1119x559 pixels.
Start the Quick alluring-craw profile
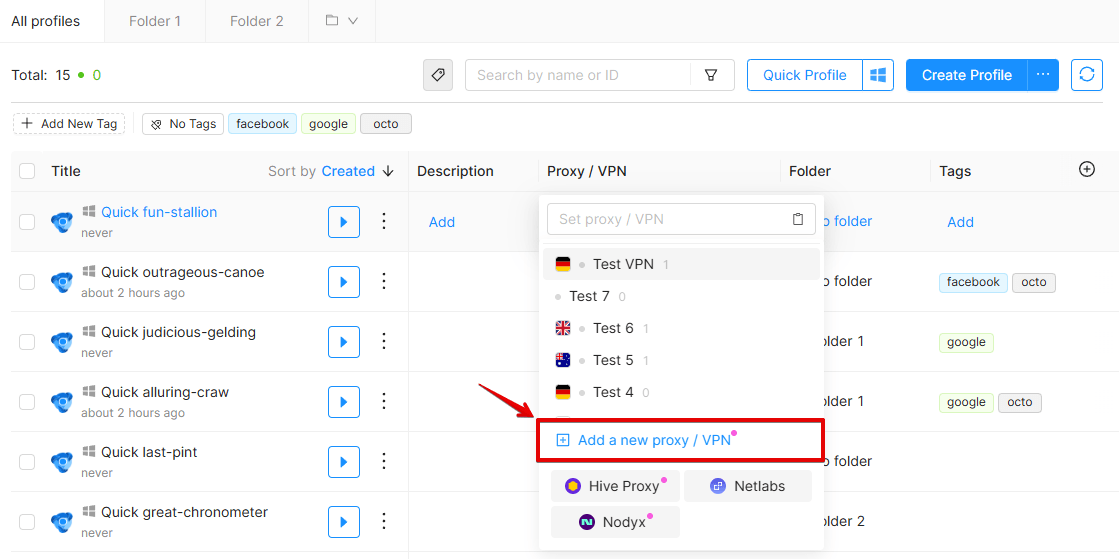pyautogui.click(x=344, y=402)
